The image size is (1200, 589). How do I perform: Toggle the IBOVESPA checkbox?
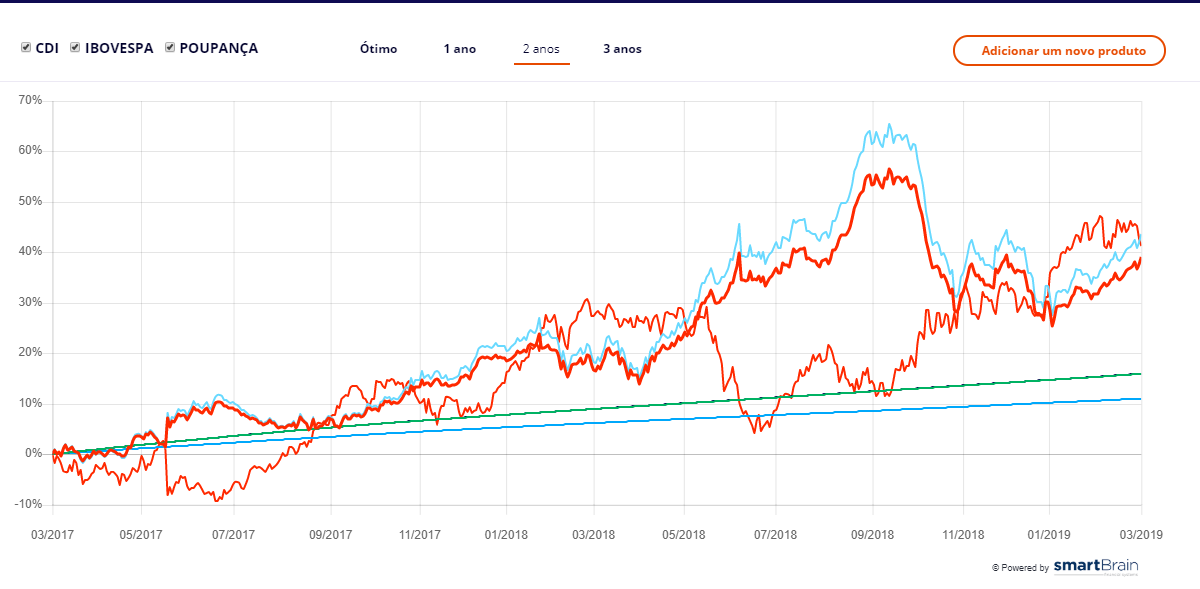pos(75,48)
